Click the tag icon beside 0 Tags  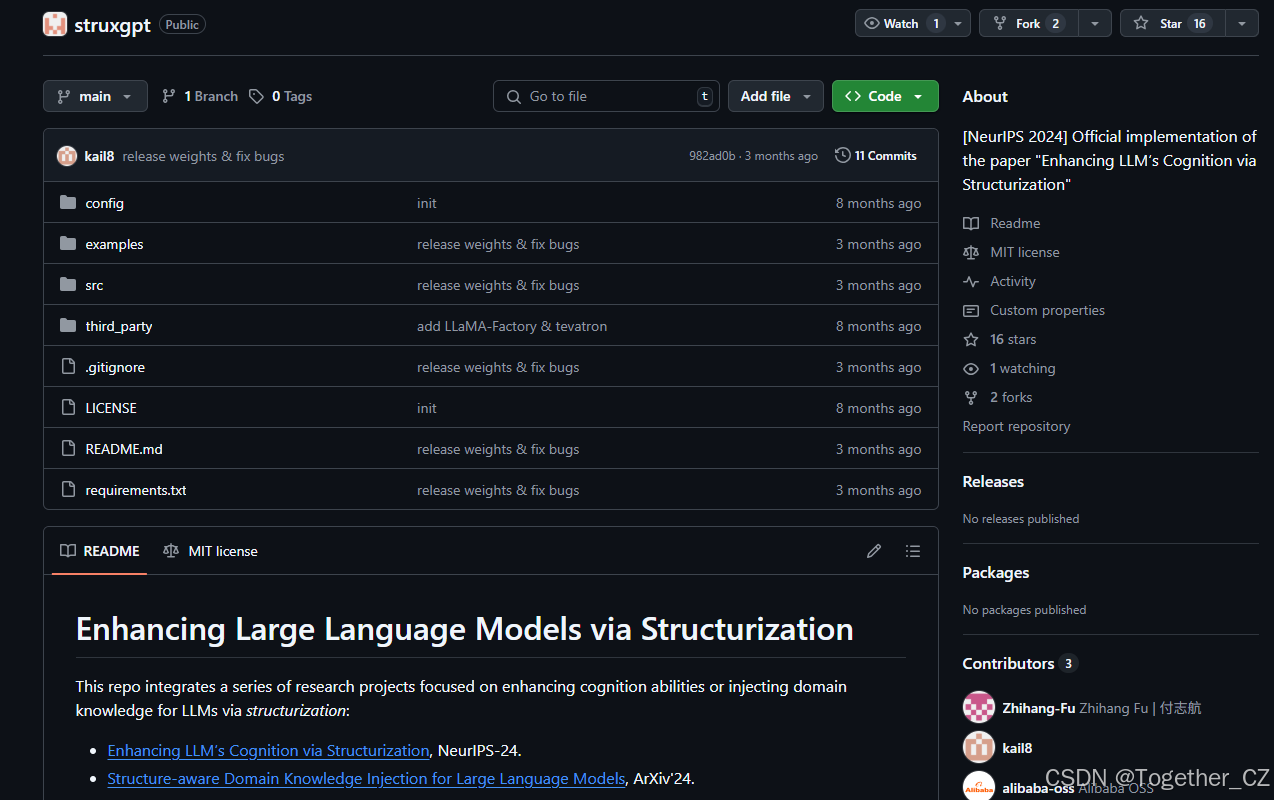click(257, 96)
